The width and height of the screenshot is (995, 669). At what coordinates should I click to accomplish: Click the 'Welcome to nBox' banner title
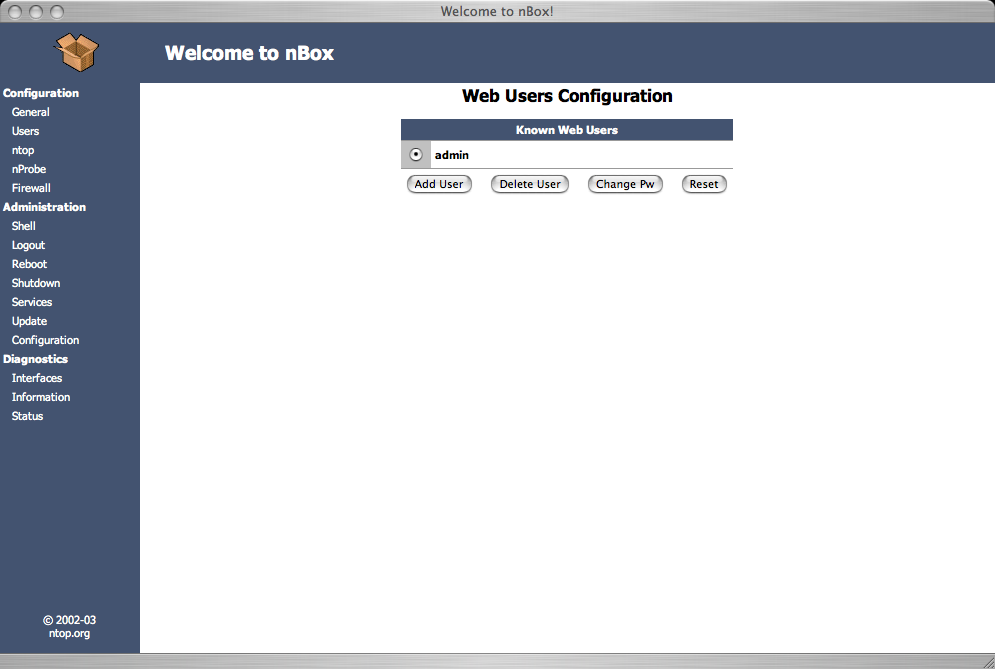[x=249, y=53]
